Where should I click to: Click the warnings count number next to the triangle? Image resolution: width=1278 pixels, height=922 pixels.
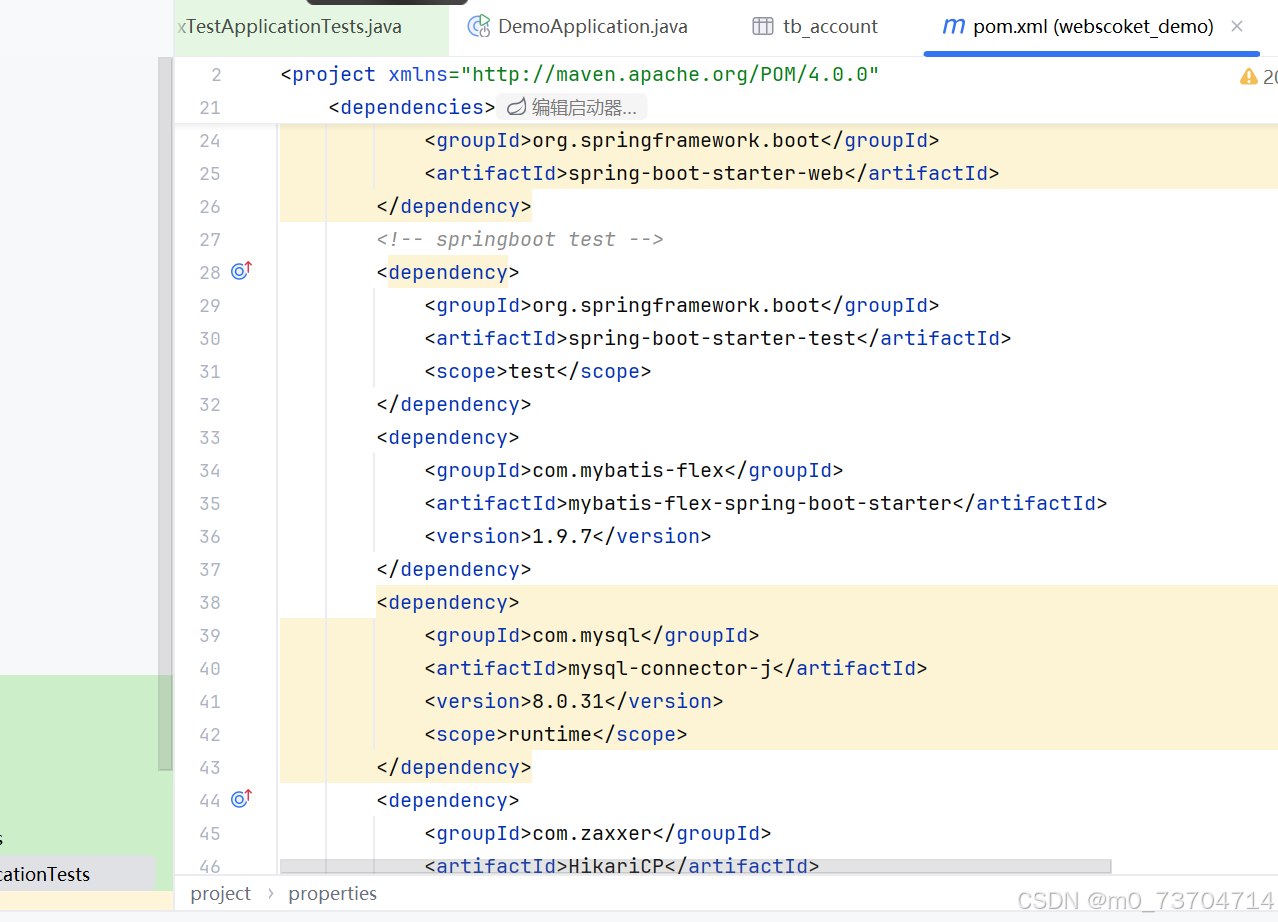coord(1270,75)
